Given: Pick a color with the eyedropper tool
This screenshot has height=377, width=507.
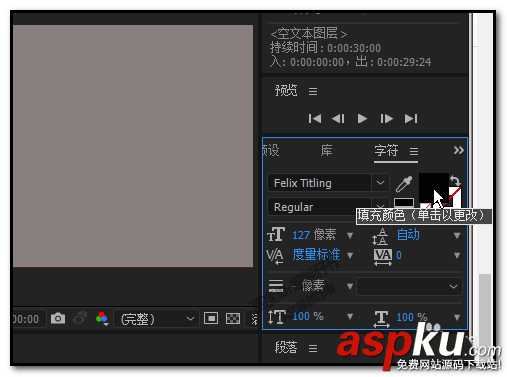Looking at the screenshot, I should tap(404, 184).
